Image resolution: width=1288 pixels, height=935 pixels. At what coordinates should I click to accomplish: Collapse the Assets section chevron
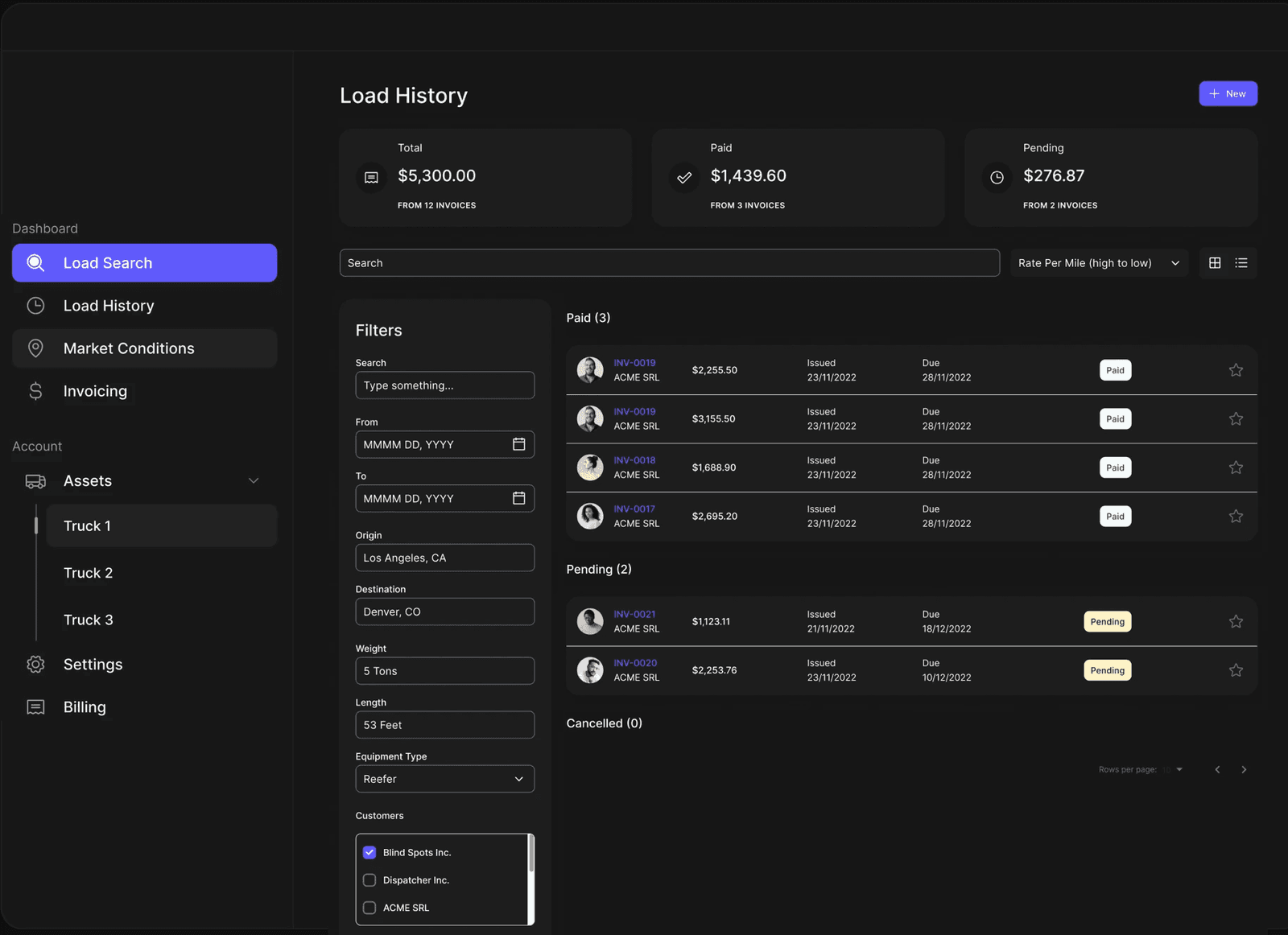coord(254,481)
